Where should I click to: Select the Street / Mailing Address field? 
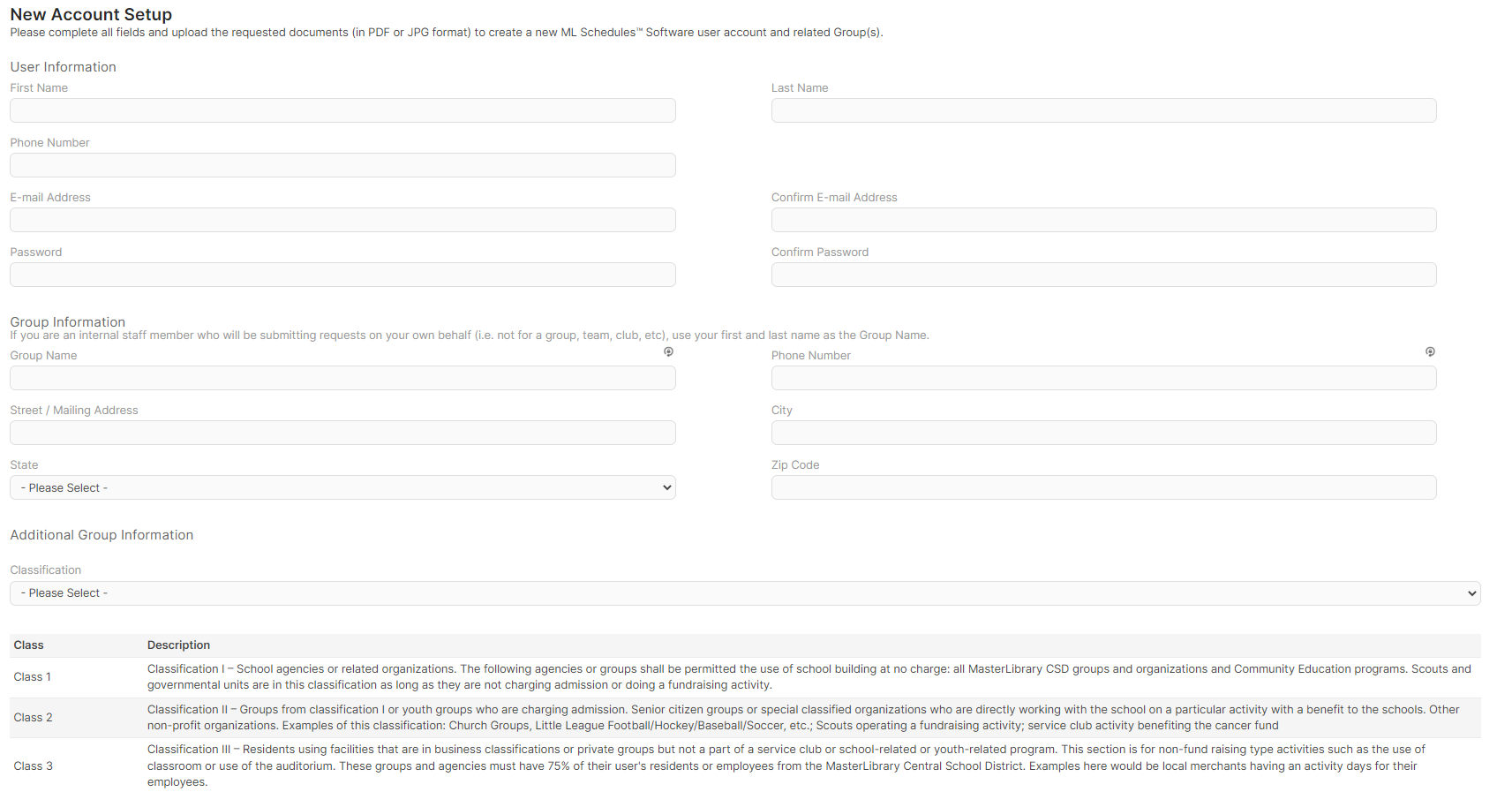(x=342, y=433)
